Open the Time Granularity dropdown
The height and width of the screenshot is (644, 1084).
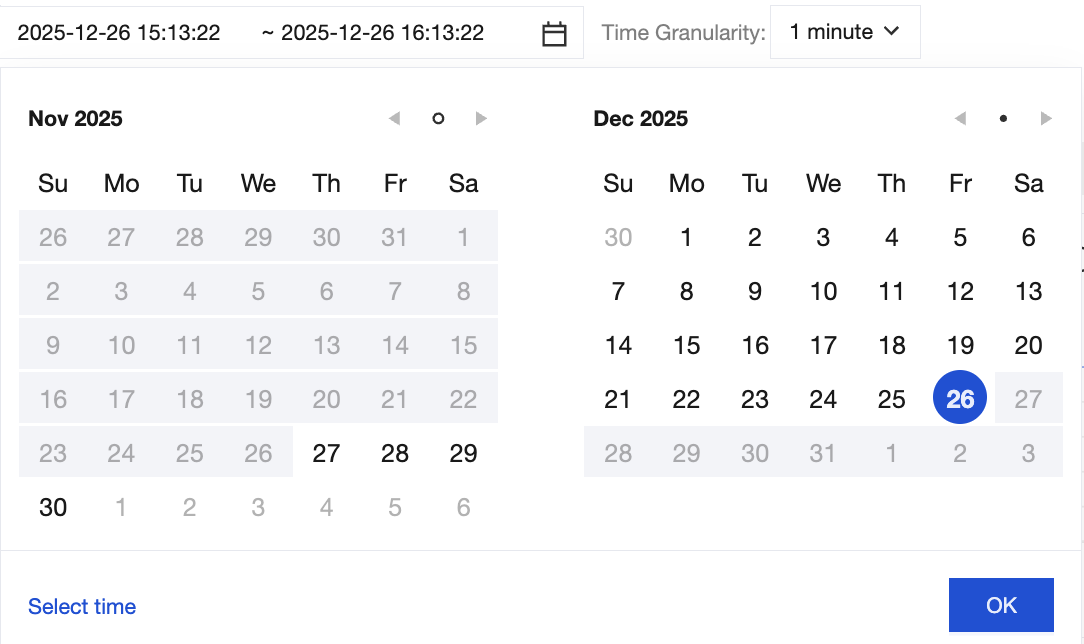[x=845, y=33]
